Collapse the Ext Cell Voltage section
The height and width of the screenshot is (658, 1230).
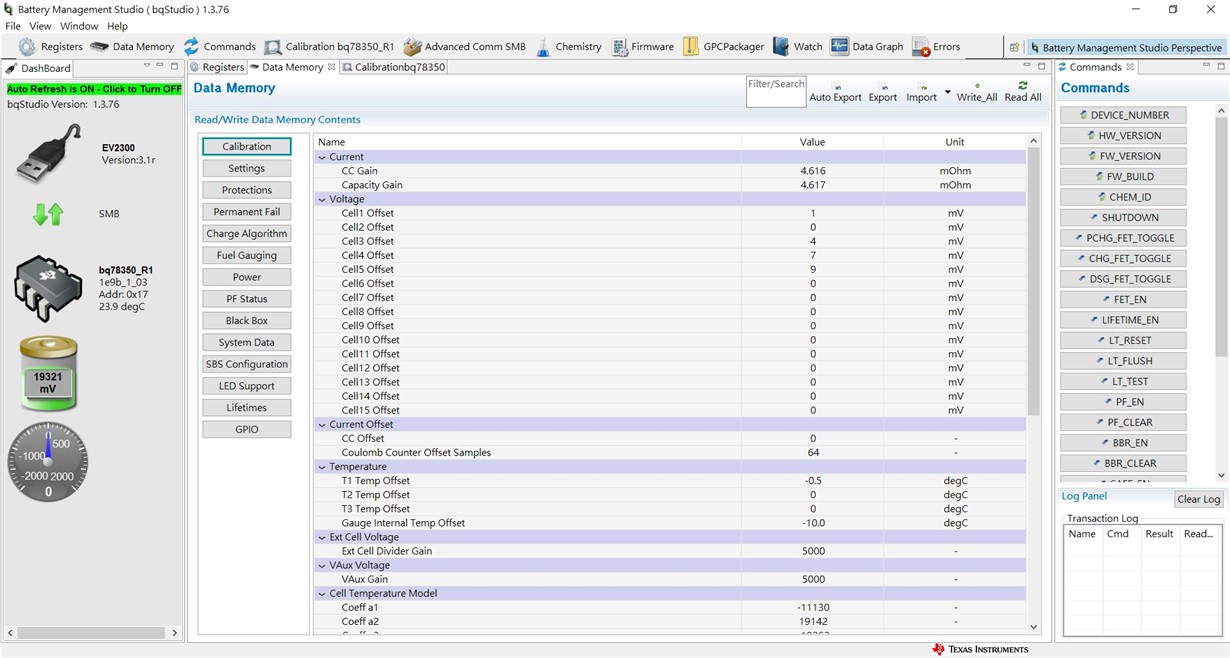[322, 537]
